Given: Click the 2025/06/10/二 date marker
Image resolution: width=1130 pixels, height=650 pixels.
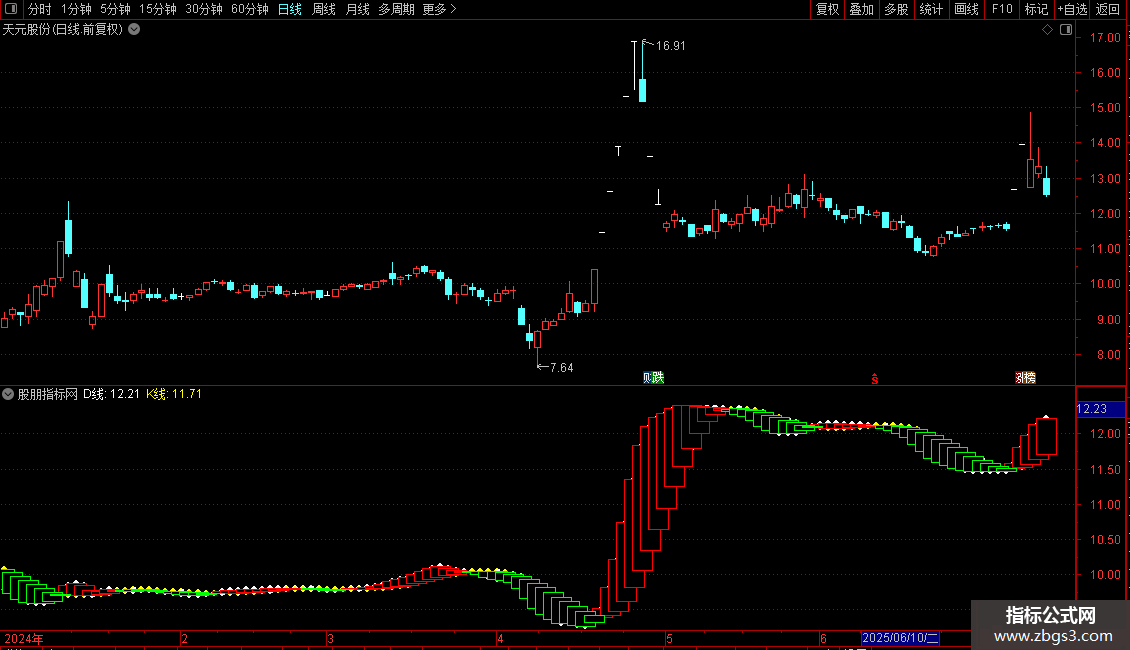Looking at the screenshot, I should coord(900,638).
